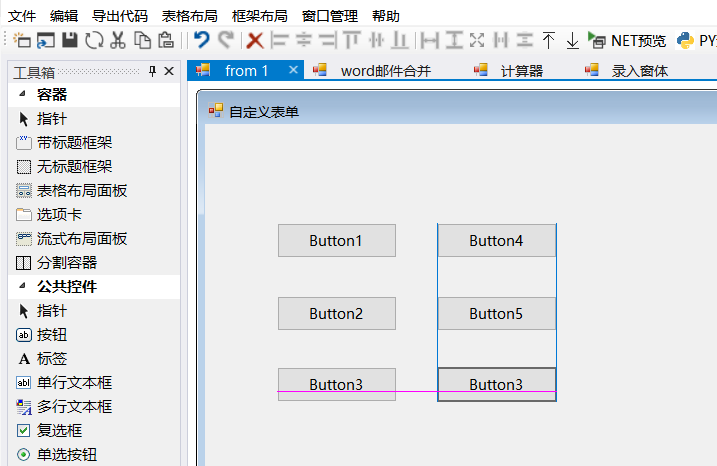Open the 编辑 menu
The width and height of the screenshot is (717, 466).
(x=64, y=16)
